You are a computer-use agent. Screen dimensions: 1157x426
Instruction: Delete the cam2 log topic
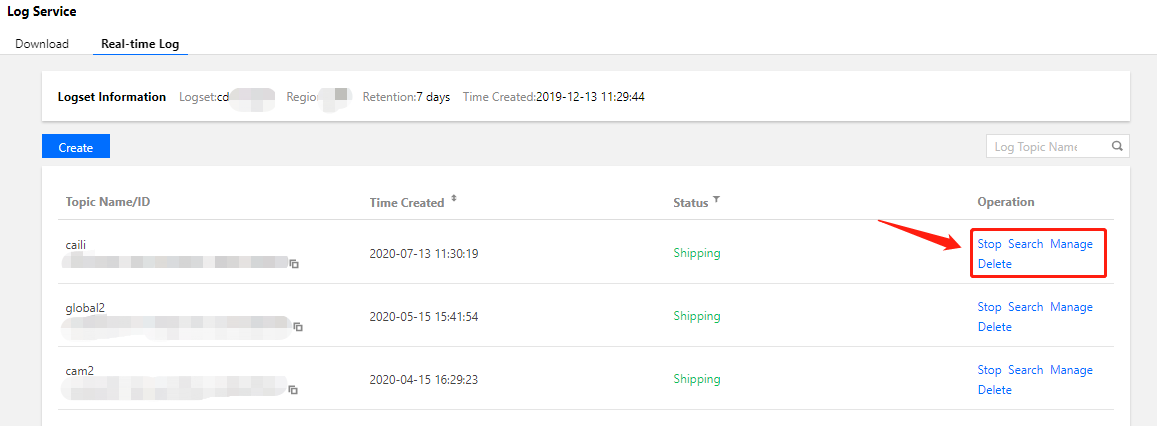tap(994, 390)
